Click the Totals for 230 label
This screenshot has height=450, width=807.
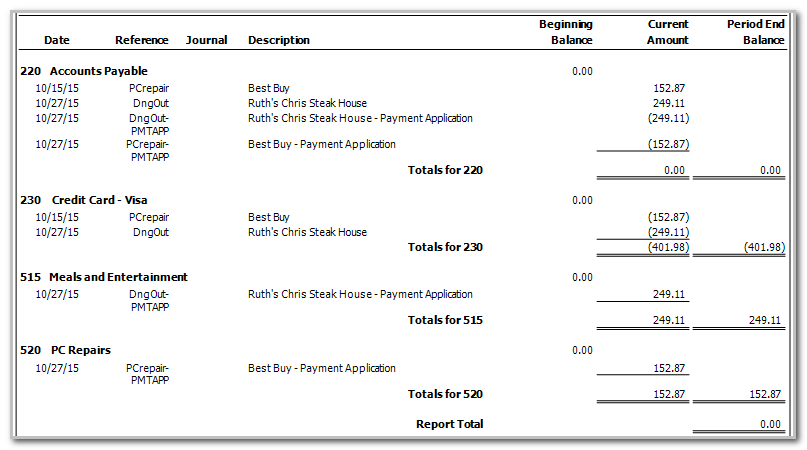click(445, 247)
